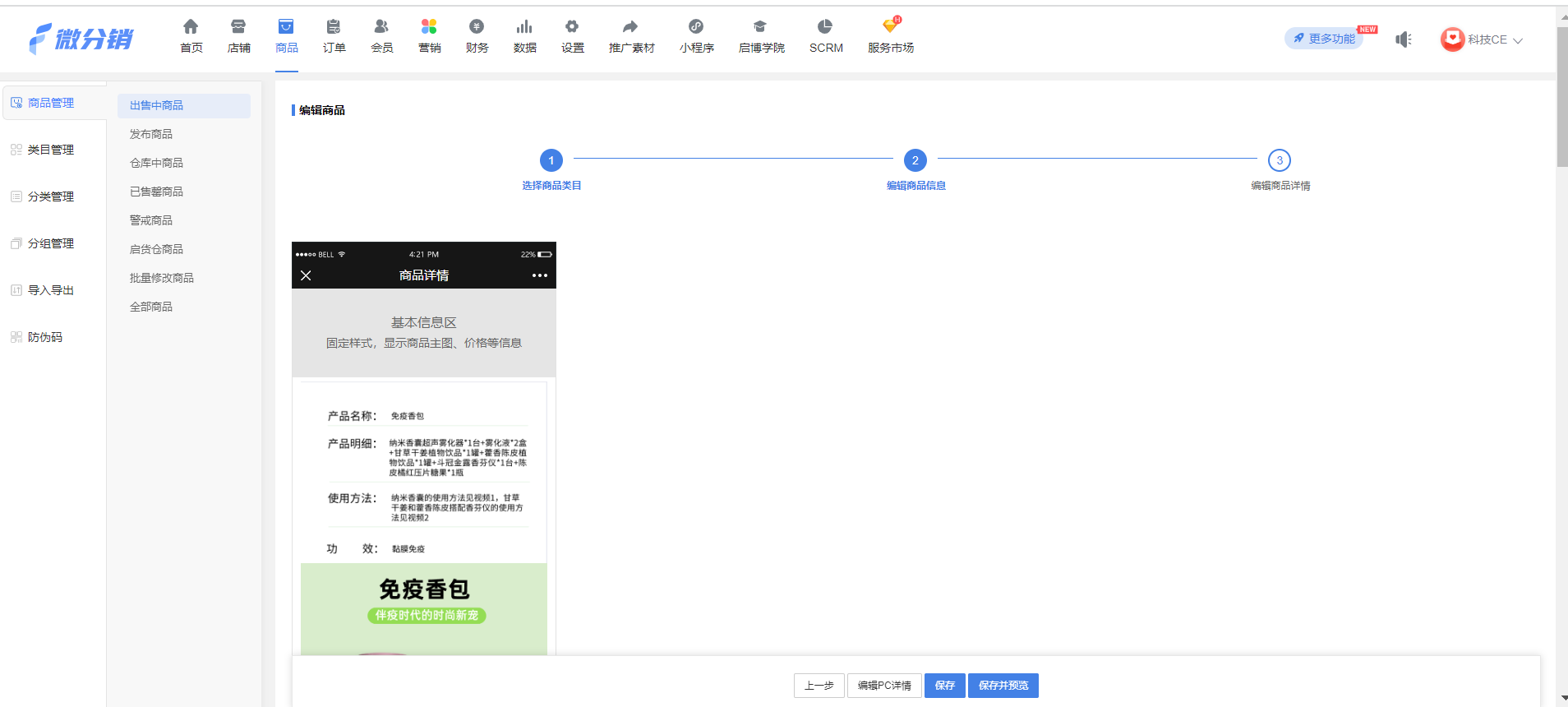Open the members (会员) icon
1568x707 pixels.
tap(381, 27)
